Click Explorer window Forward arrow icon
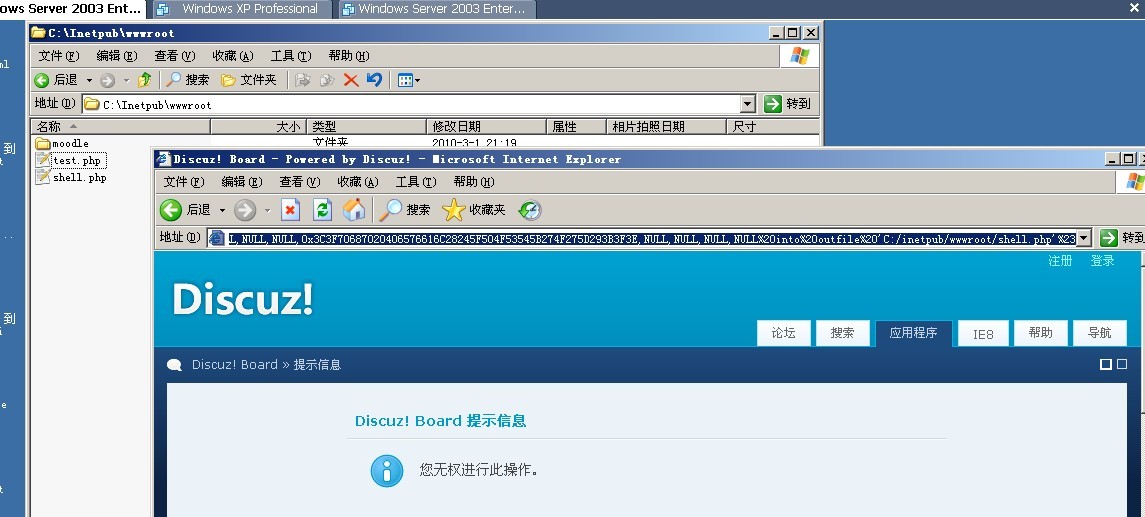This screenshot has height=517, width=1145. coord(107,80)
